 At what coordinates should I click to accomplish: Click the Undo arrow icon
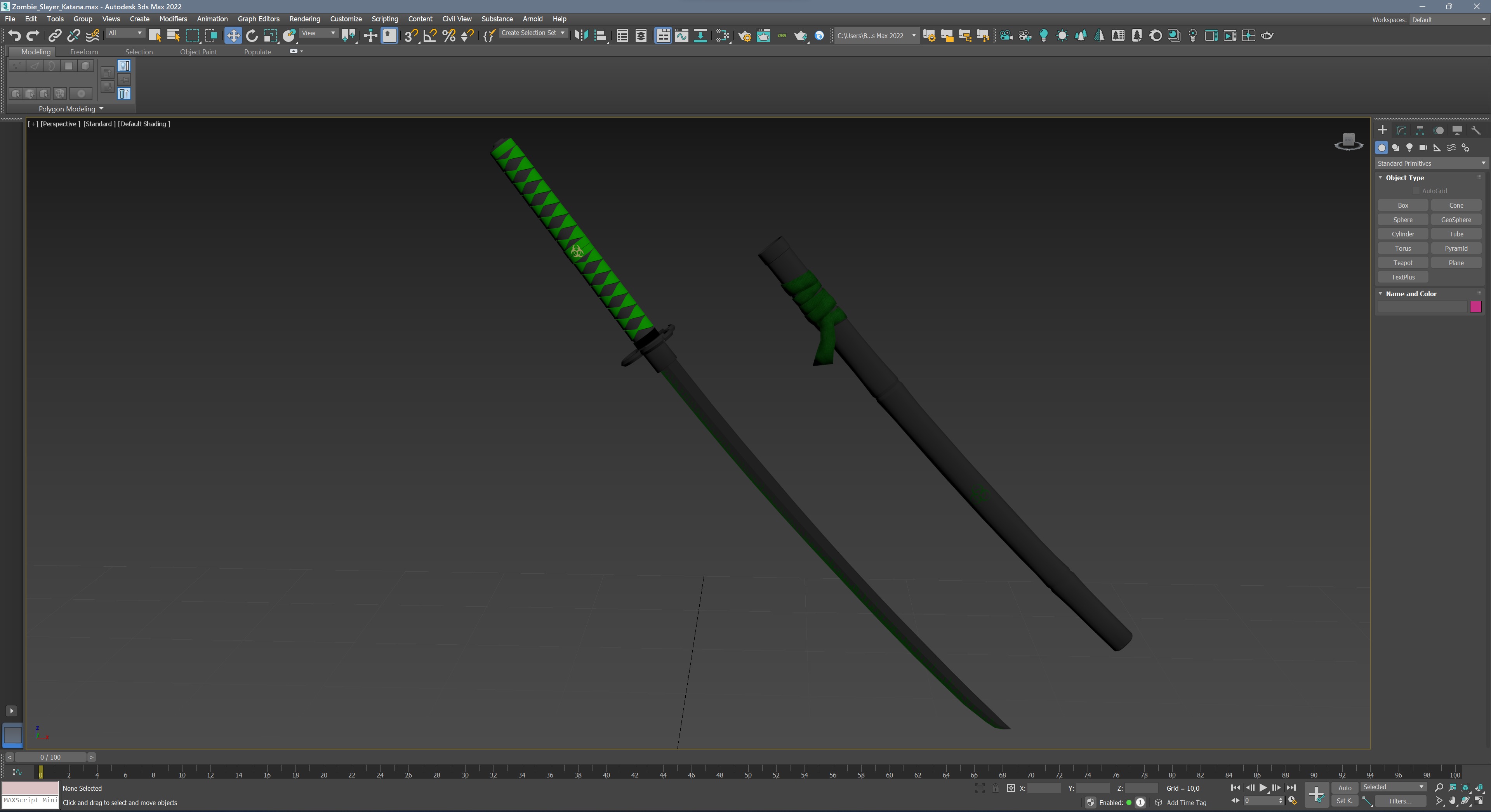(x=14, y=36)
